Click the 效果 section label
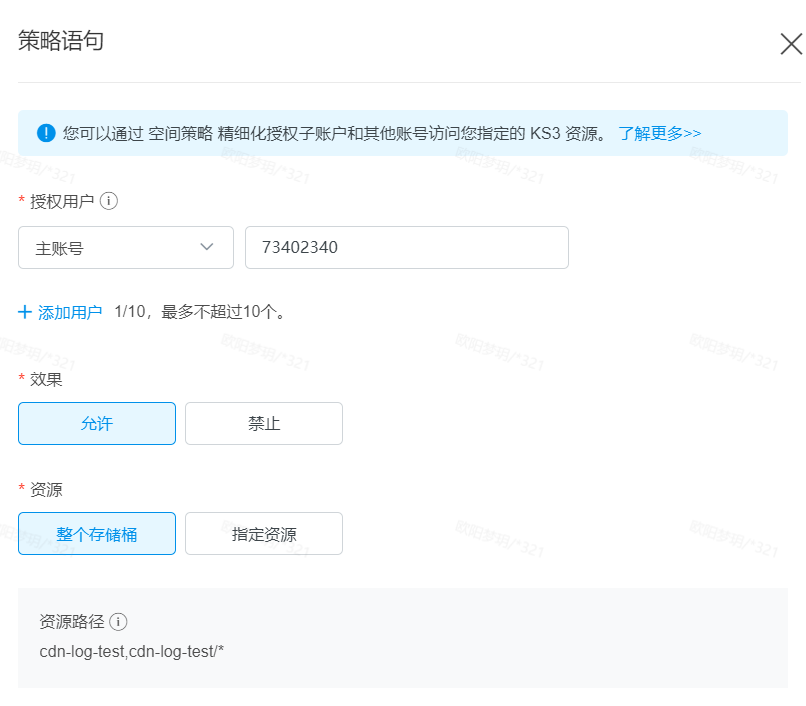Screen dimensions: 806x706 [46, 379]
